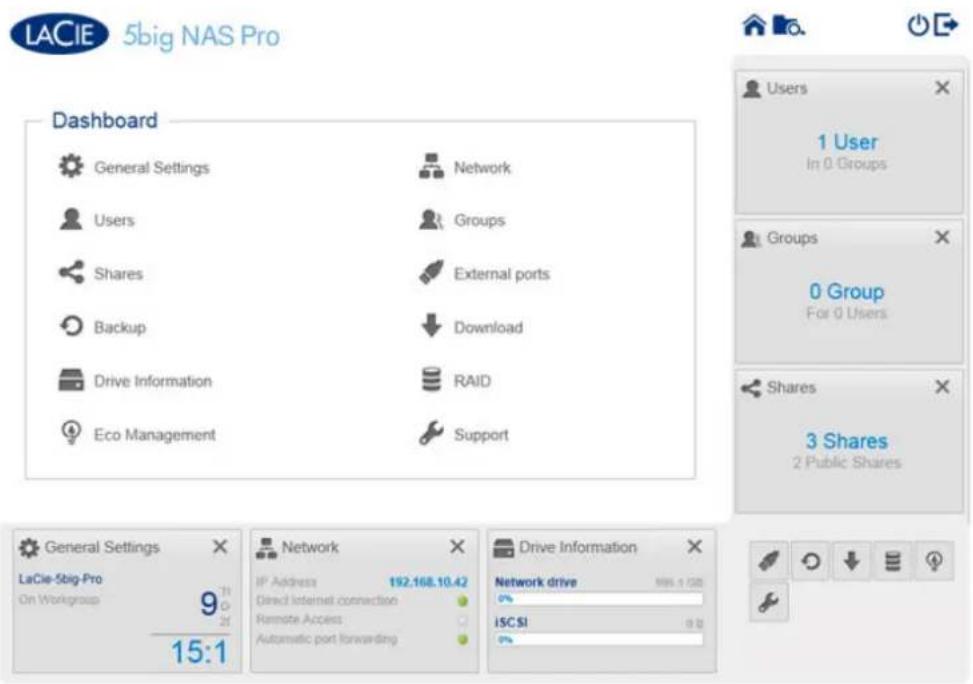Click the Automatic port forwarding status indicator

[462, 639]
